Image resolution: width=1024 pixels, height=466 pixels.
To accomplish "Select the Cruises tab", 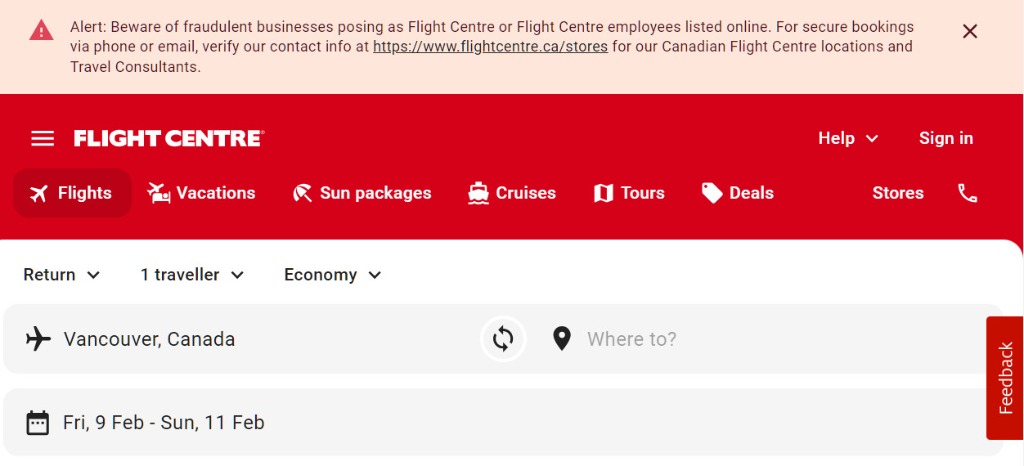I will [512, 193].
